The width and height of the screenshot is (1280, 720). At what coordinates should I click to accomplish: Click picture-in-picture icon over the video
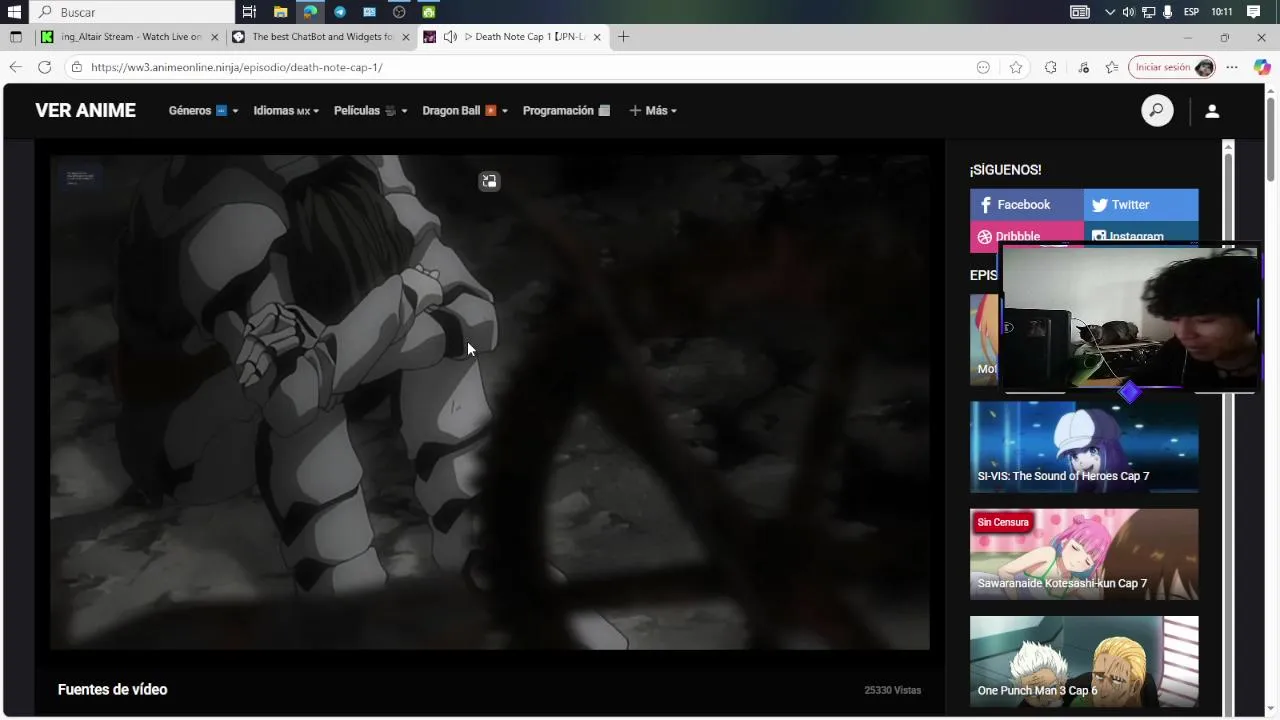click(489, 181)
